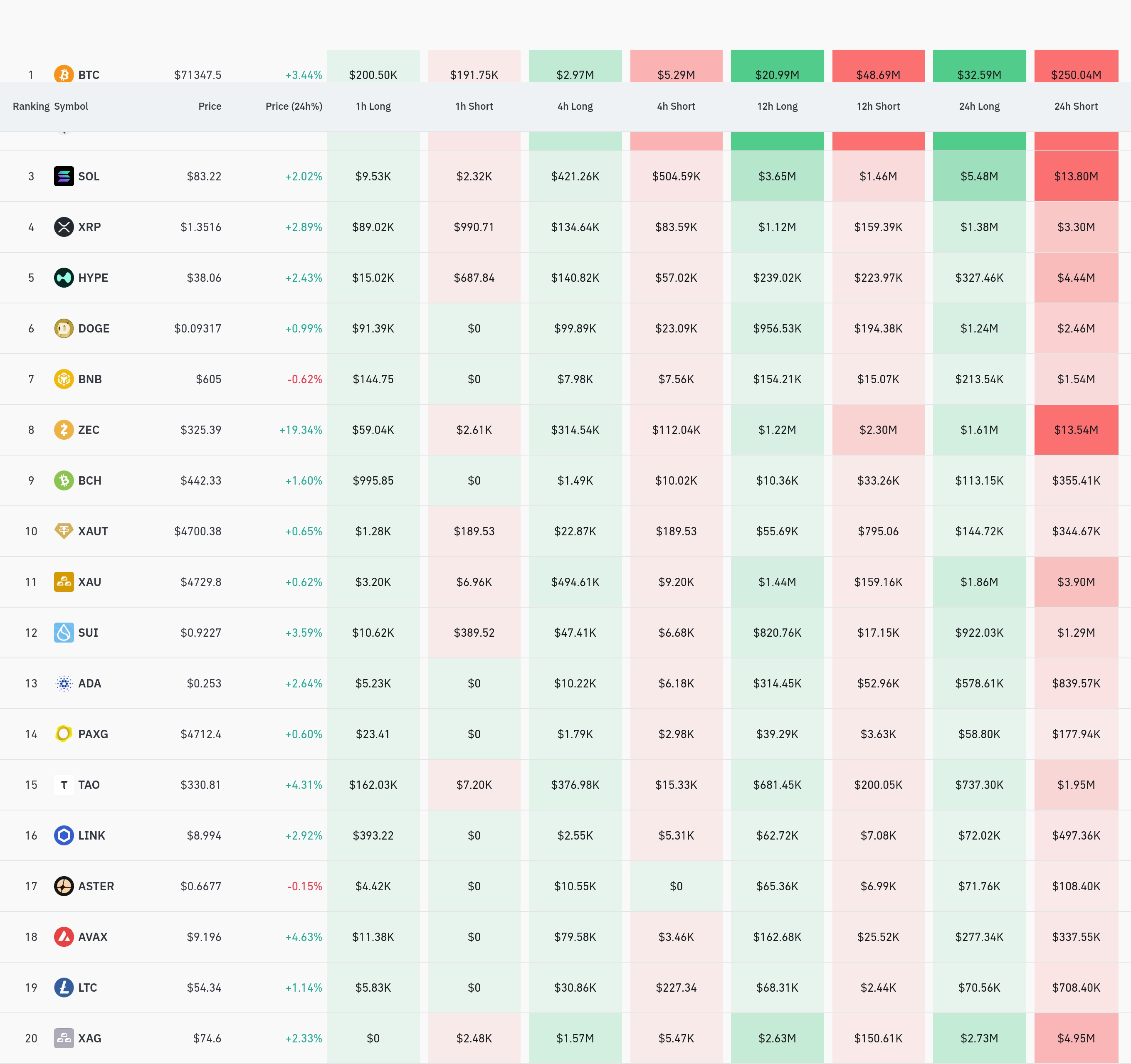Sort by the 24h Short column header
The height and width of the screenshot is (1064, 1131).
[x=1075, y=106]
